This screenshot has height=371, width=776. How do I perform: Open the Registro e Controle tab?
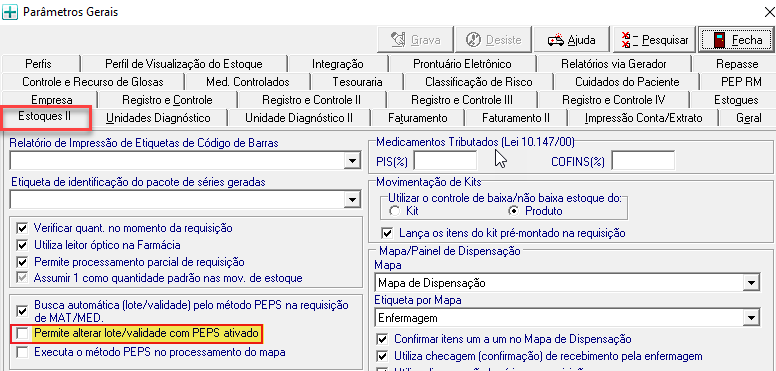click(167, 100)
